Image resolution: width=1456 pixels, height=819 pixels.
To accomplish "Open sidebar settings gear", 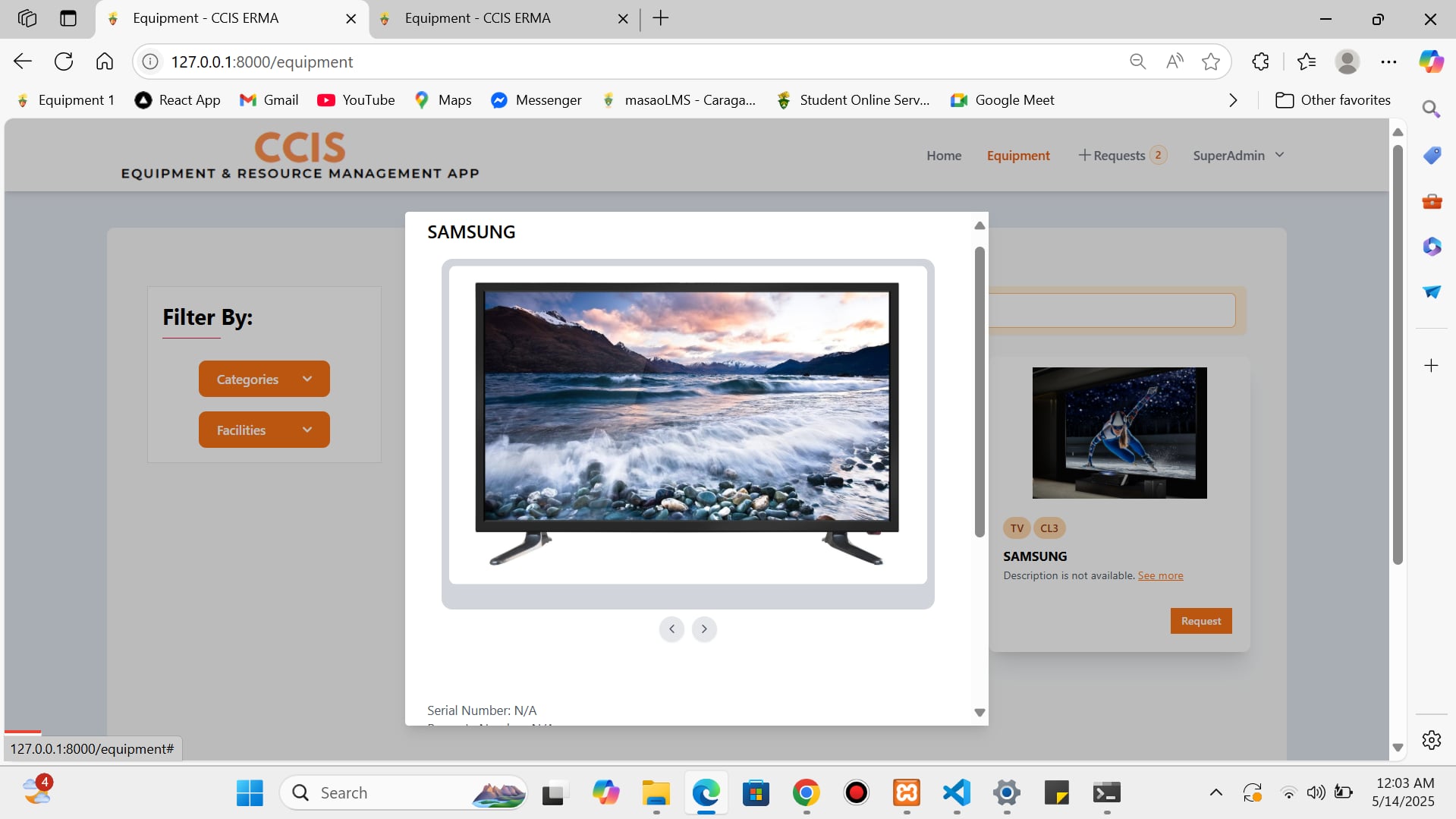I will (1431, 740).
